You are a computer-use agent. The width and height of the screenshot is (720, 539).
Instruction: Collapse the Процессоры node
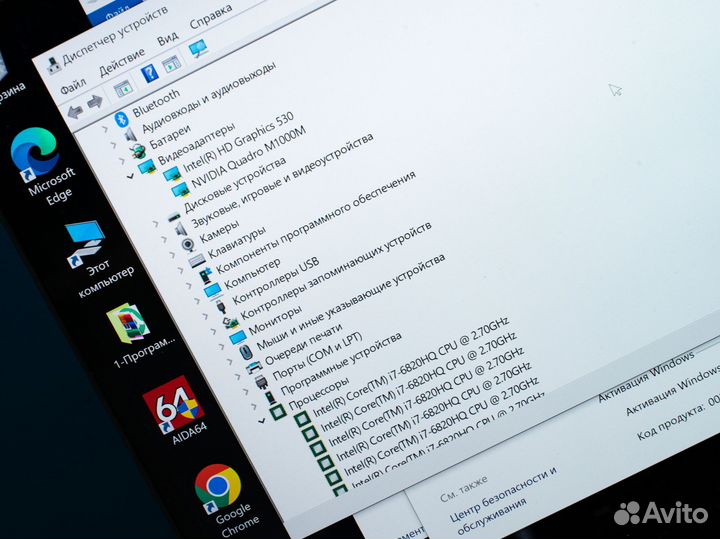262,420
